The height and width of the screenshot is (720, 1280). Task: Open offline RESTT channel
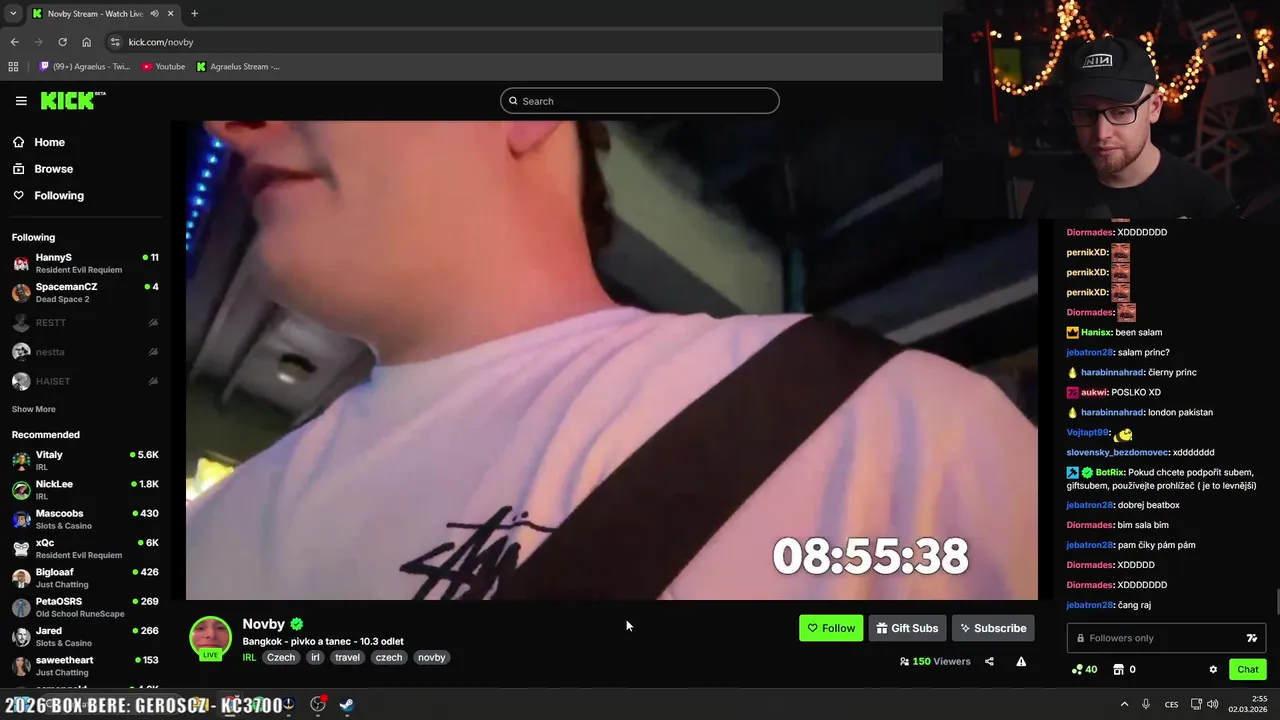click(x=85, y=322)
